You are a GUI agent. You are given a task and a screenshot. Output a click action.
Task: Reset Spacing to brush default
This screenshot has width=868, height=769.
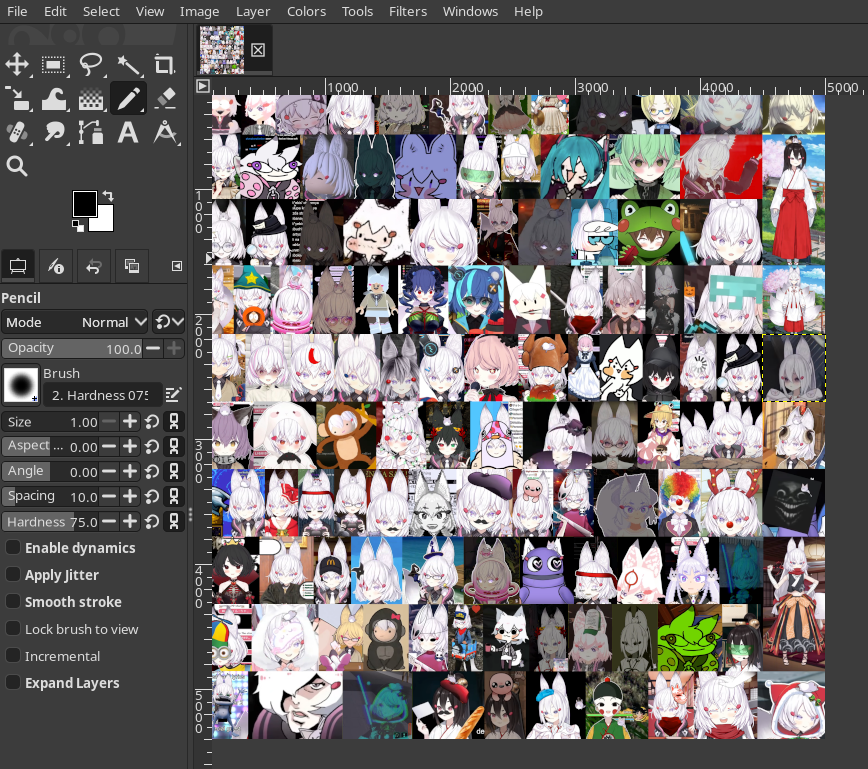(x=152, y=497)
